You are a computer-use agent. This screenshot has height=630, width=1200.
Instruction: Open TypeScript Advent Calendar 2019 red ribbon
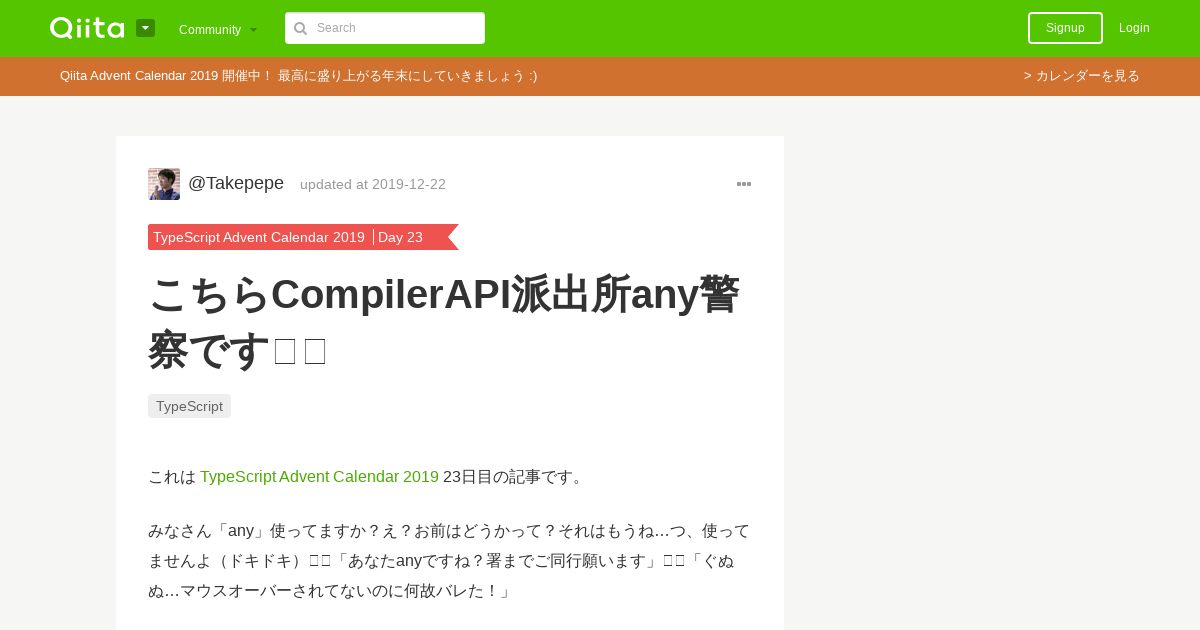click(259, 237)
